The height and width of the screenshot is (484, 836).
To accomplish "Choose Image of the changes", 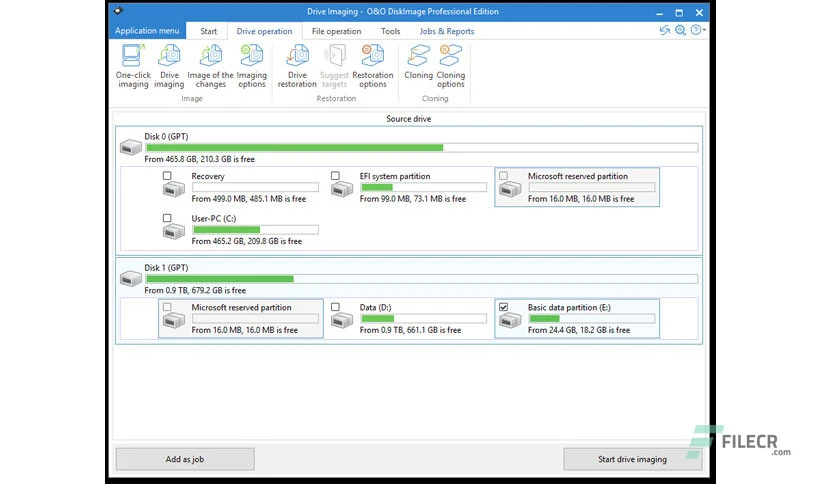I will click(x=210, y=66).
